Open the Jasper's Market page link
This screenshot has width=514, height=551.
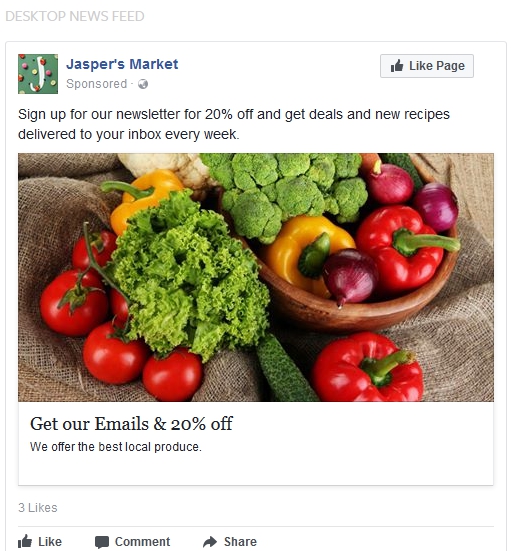(x=122, y=64)
